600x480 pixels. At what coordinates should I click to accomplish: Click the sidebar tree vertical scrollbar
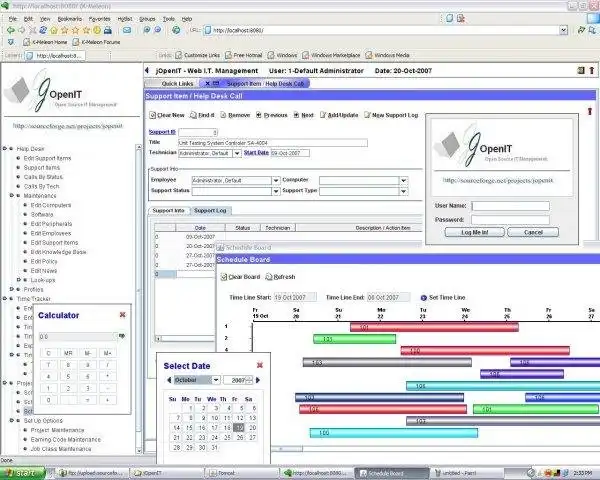[x=139, y=299]
